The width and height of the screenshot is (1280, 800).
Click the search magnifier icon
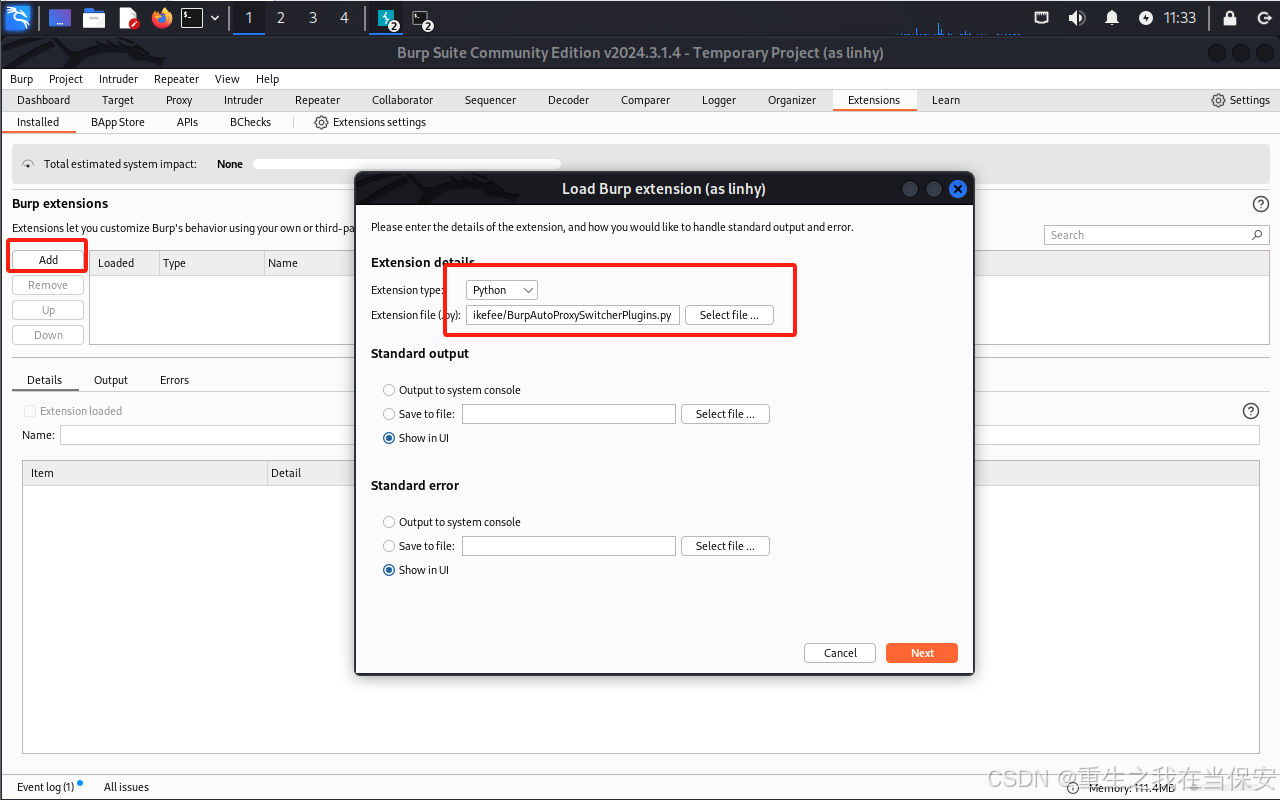click(x=1257, y=235)
